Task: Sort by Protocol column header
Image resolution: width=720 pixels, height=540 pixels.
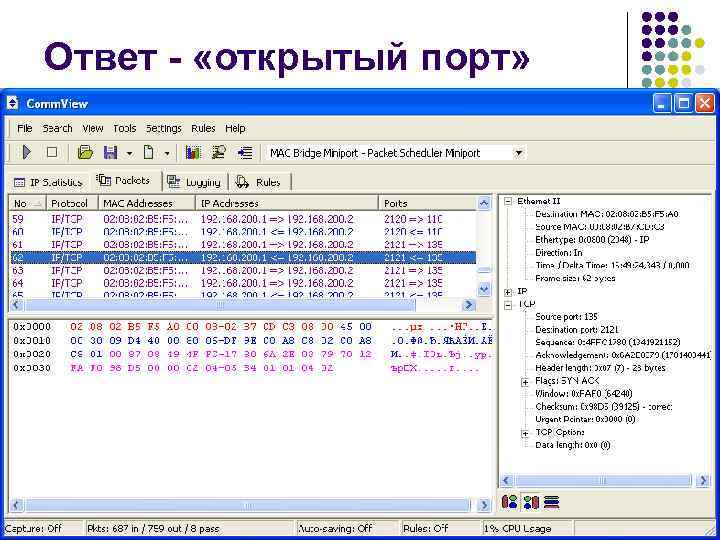Action: pos(72,203)
